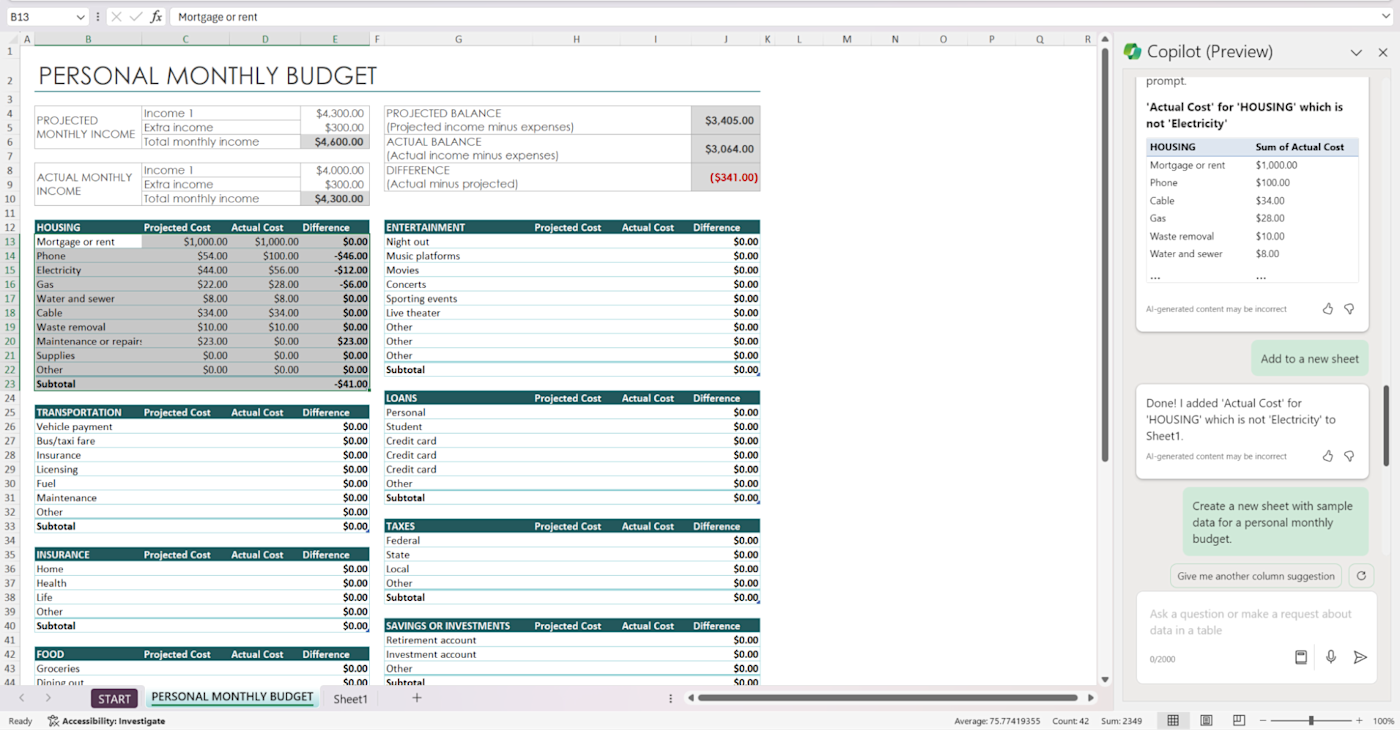The height and width of the screenshot is (730, 1400).
Task: Switch to Page Layout view icon
Action: coord(1207,720)
